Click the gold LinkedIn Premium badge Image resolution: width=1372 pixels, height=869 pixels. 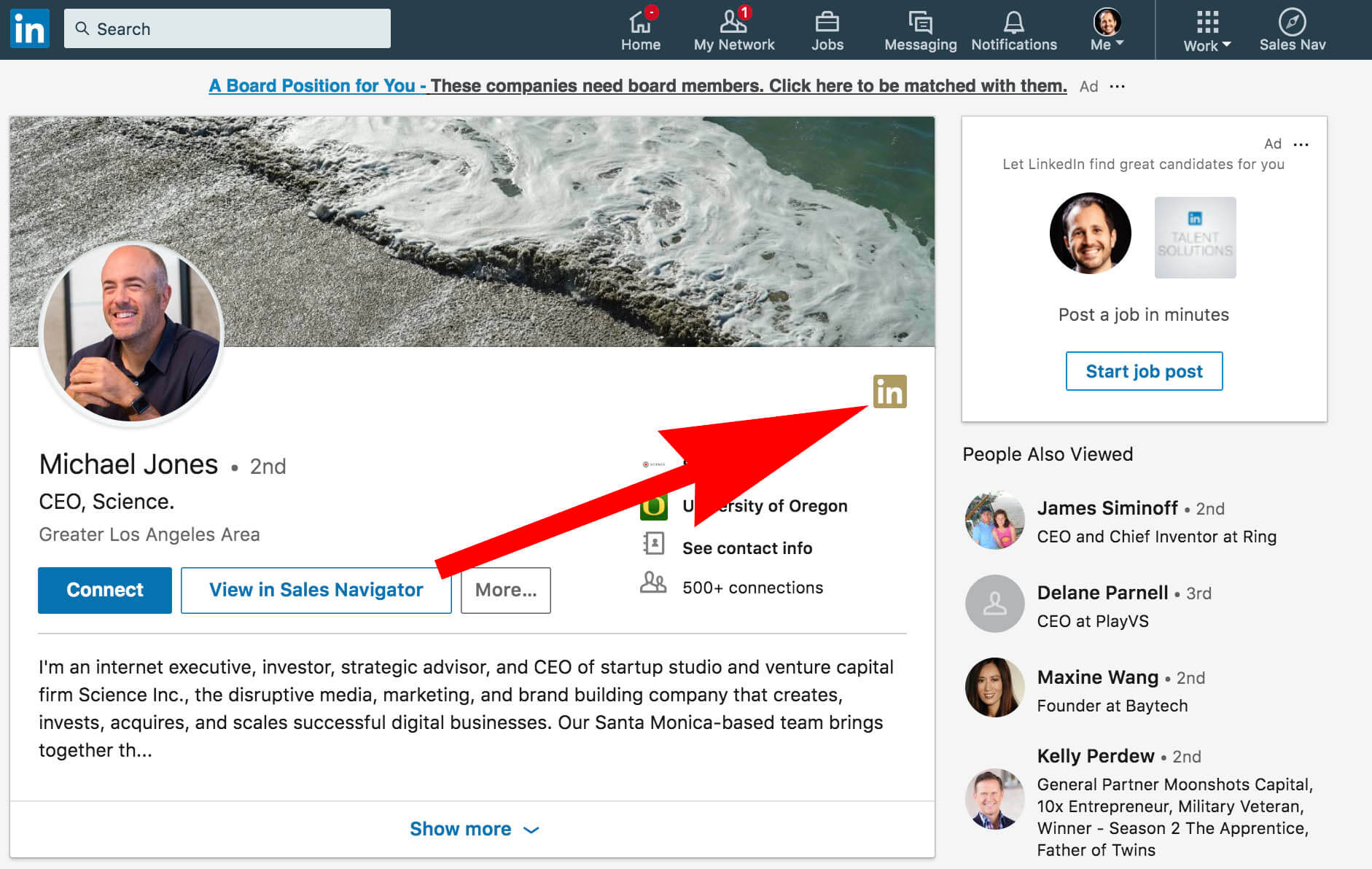coord(890,391)
